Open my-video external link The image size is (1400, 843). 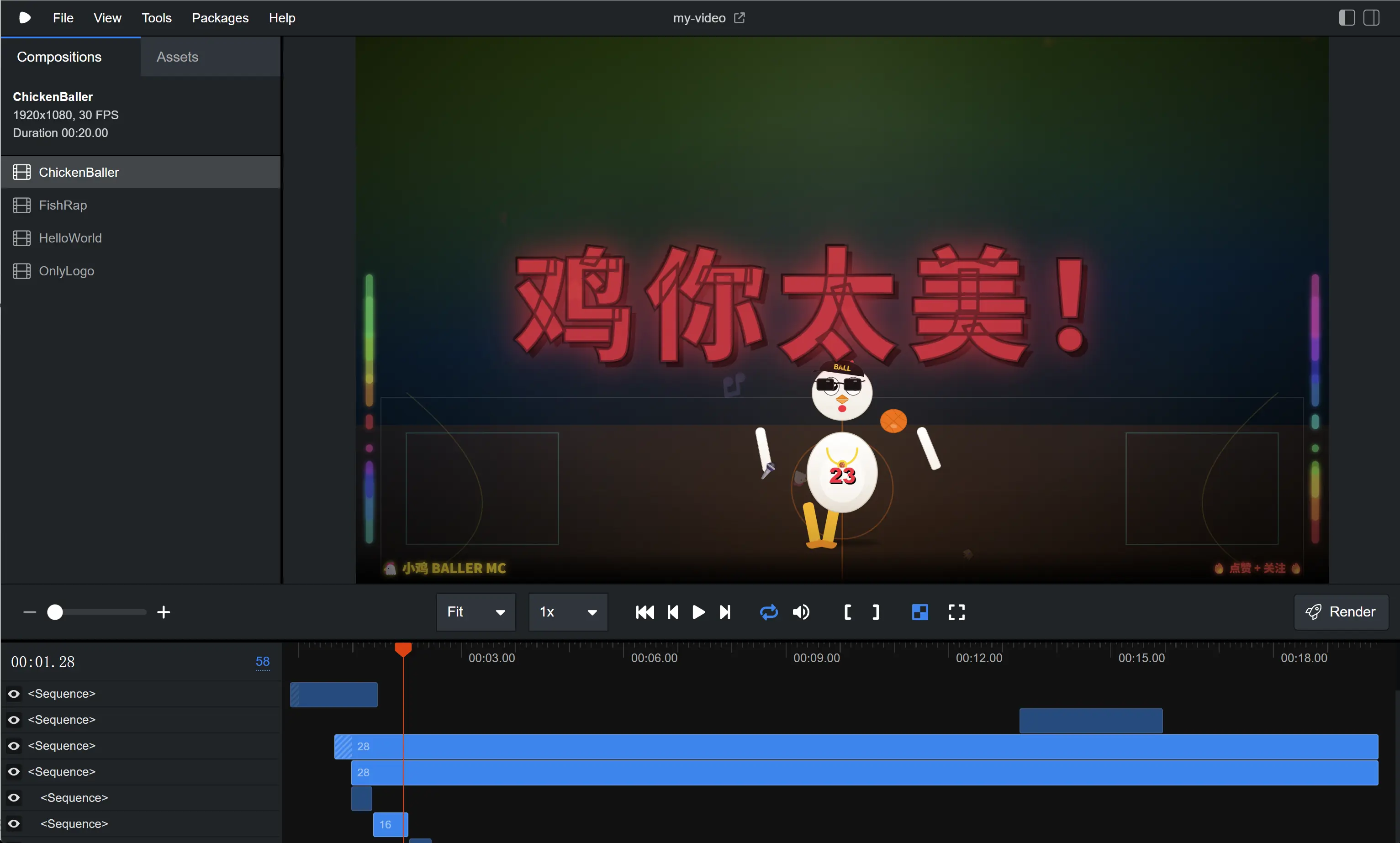[x=739, y=18]
